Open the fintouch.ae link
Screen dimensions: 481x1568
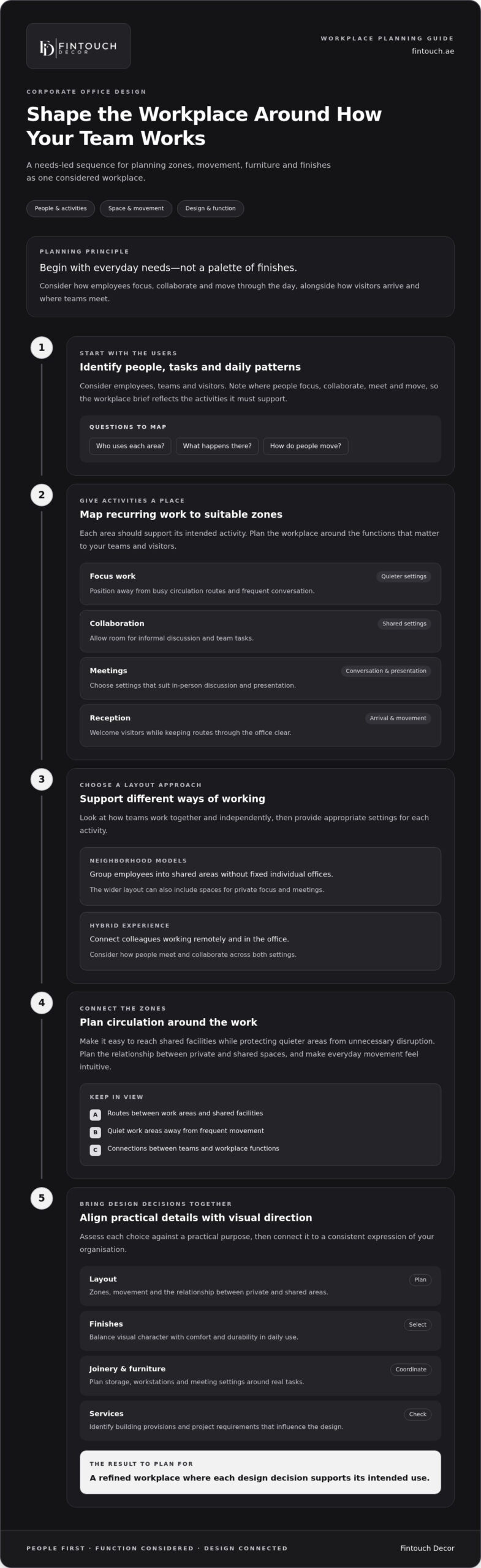[x=433, y=51]
